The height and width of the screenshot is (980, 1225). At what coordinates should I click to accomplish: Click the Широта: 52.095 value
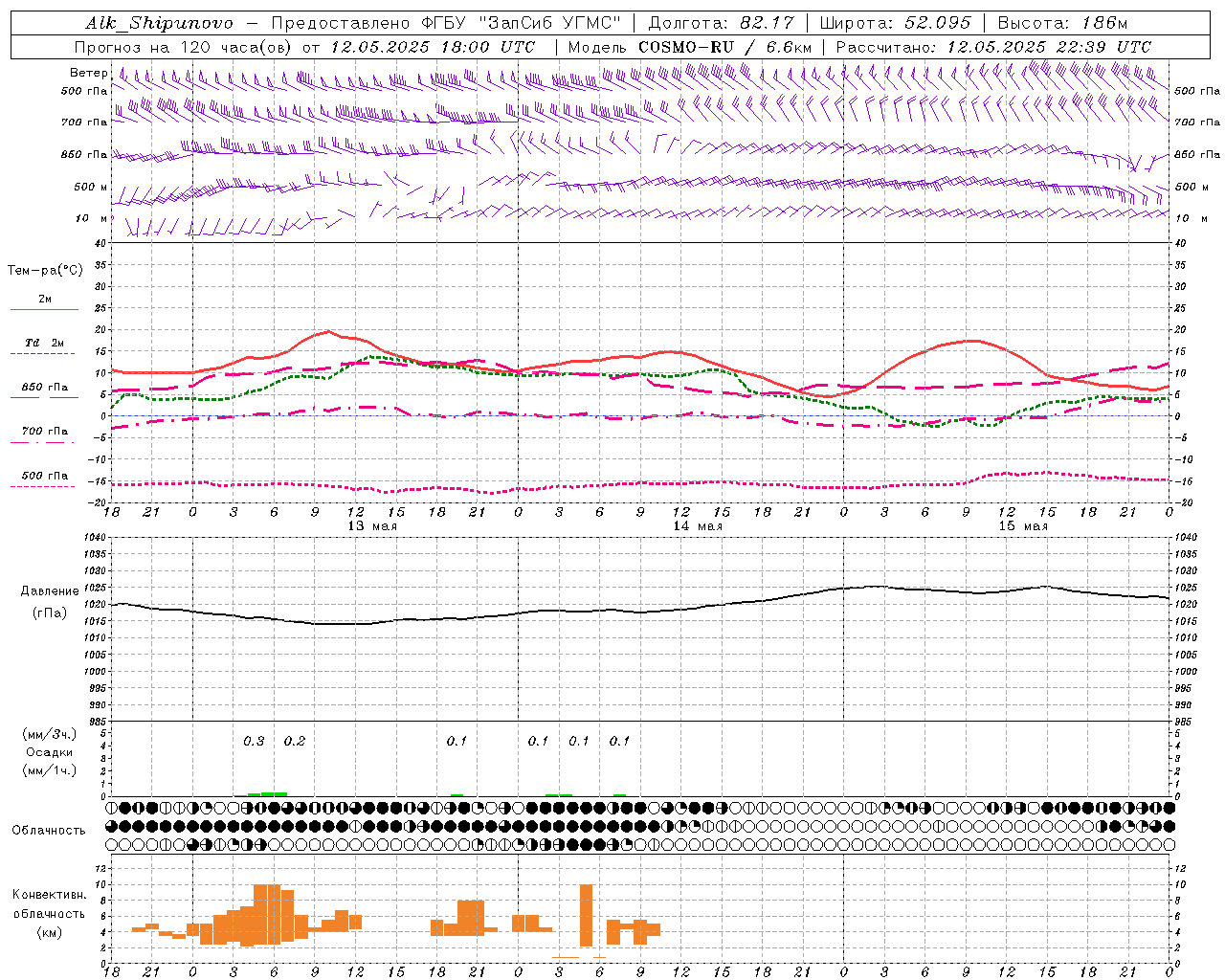coord(896,23)
